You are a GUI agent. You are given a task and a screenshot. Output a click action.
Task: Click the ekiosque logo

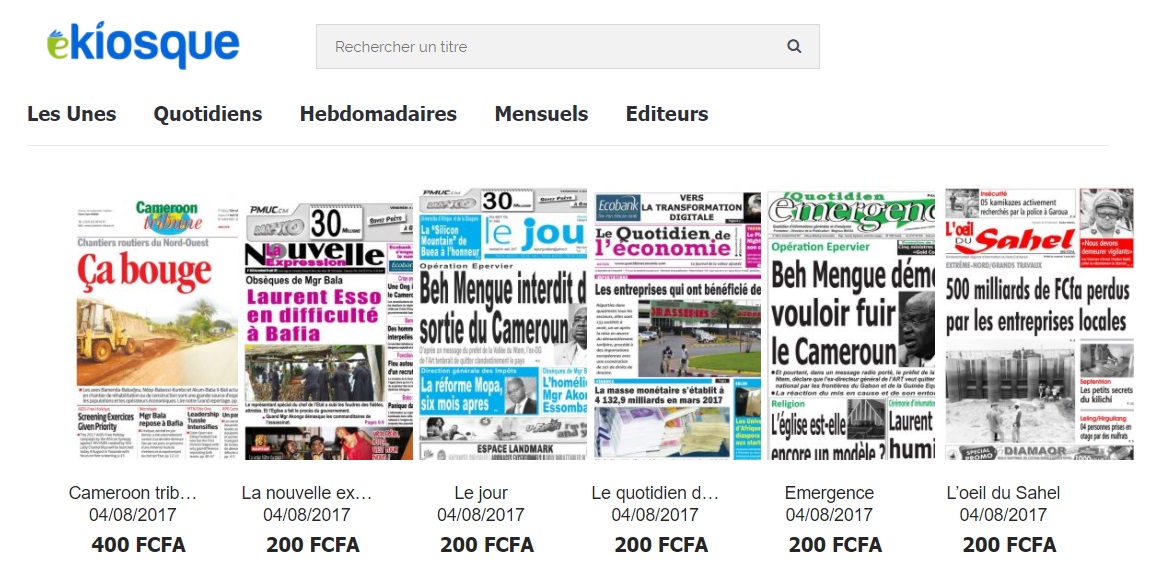[x=143, y=45]
